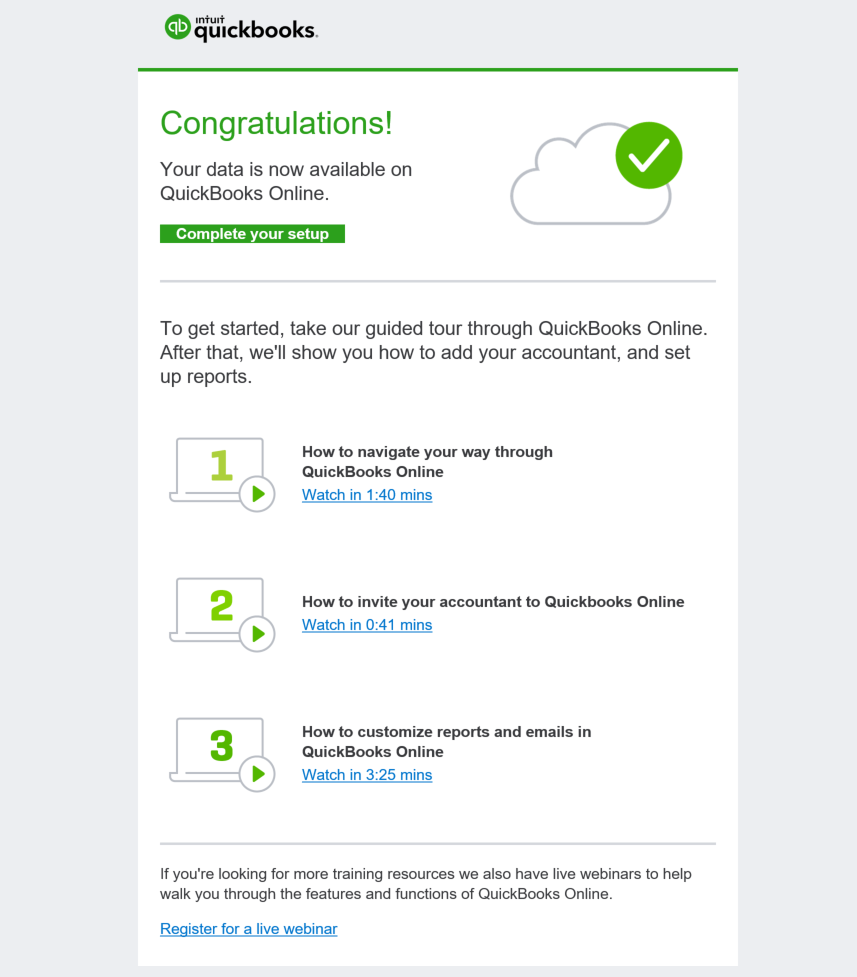Click Watch in 1:40 mins link
Screen dimensions: 857x977
(x=366, y=495)
